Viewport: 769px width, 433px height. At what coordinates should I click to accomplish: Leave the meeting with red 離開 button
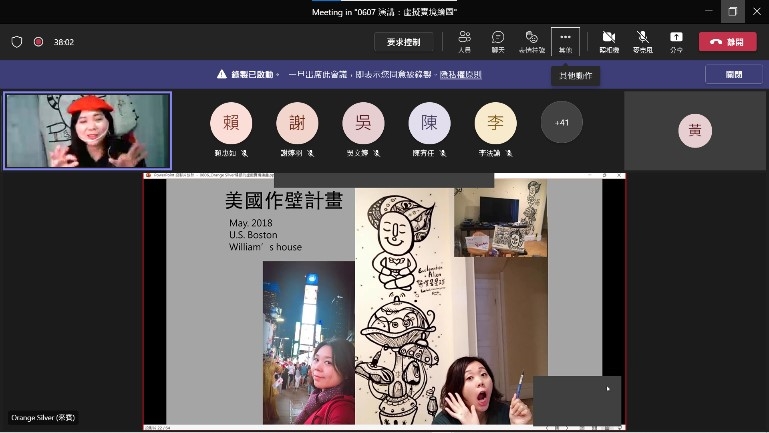[x=727, y=42]
